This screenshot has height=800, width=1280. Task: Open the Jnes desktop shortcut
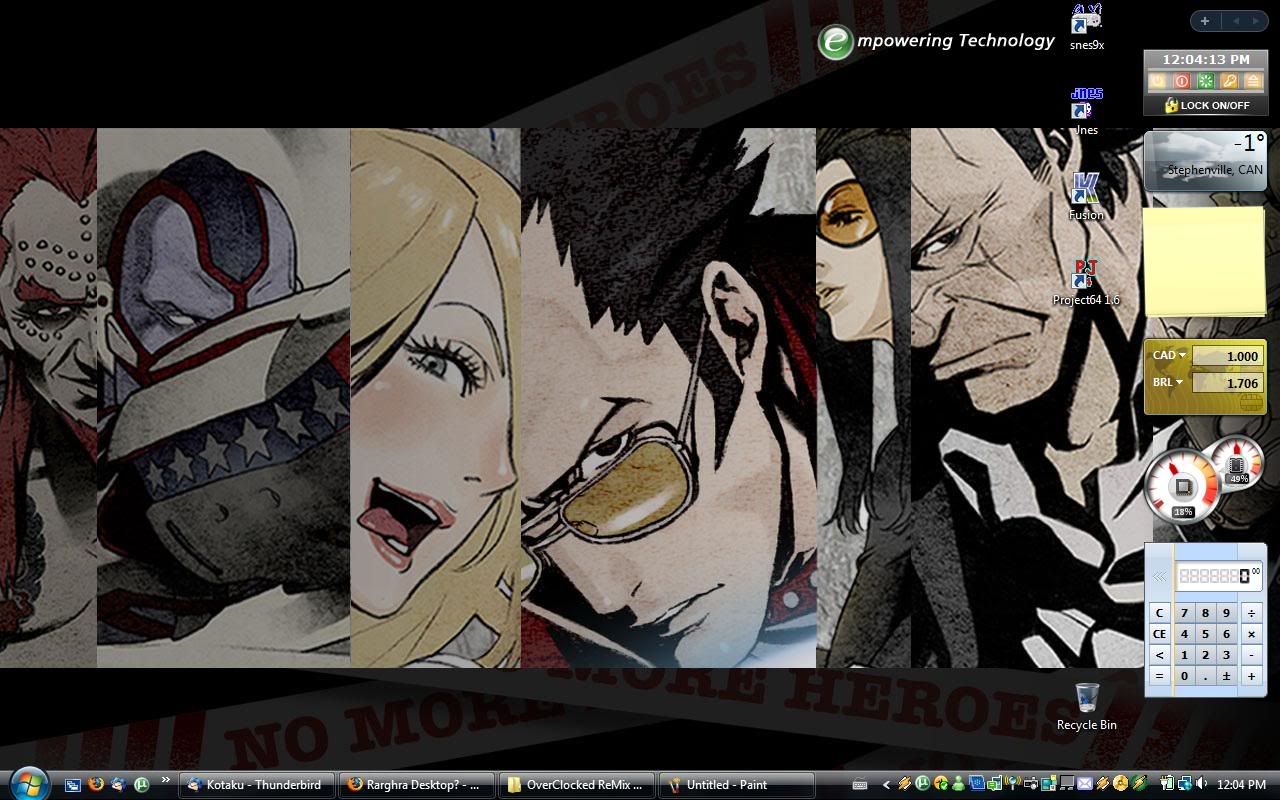(1086, 111)
